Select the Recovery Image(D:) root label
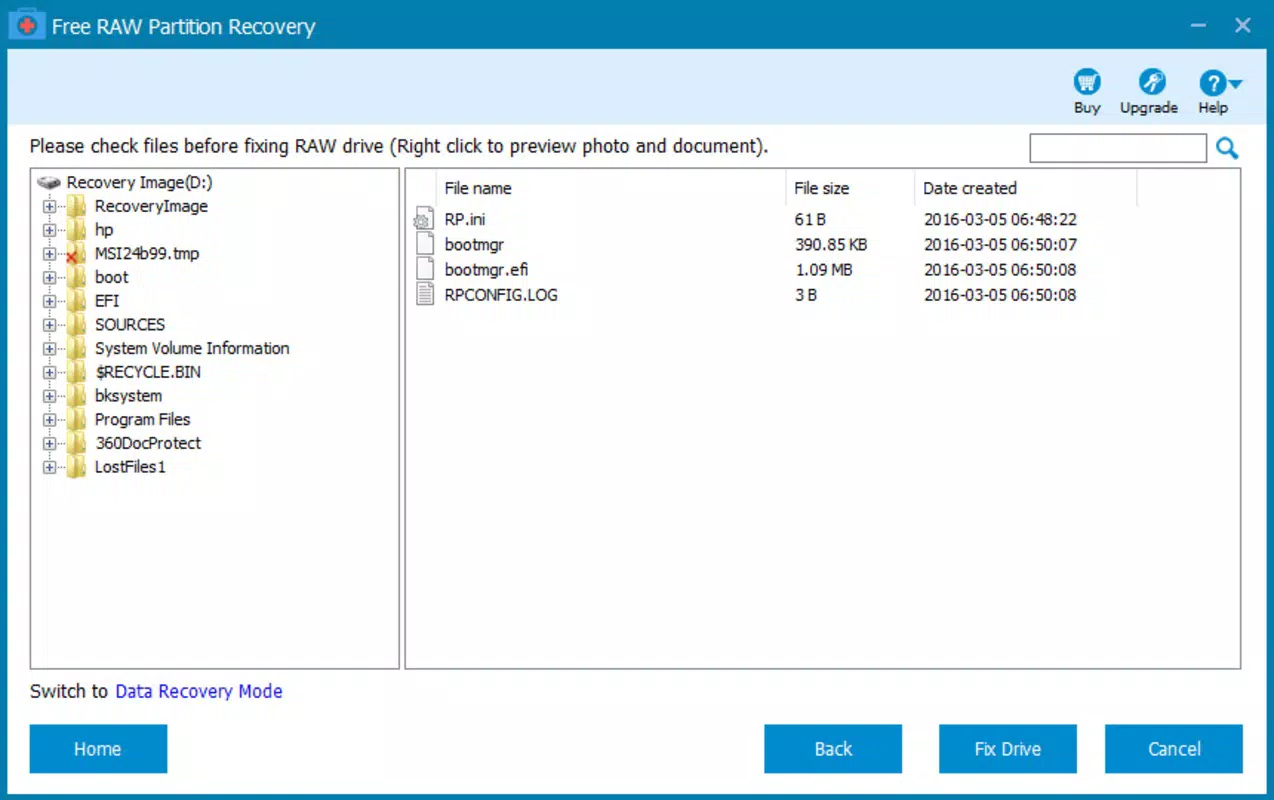 click(139, 183)
